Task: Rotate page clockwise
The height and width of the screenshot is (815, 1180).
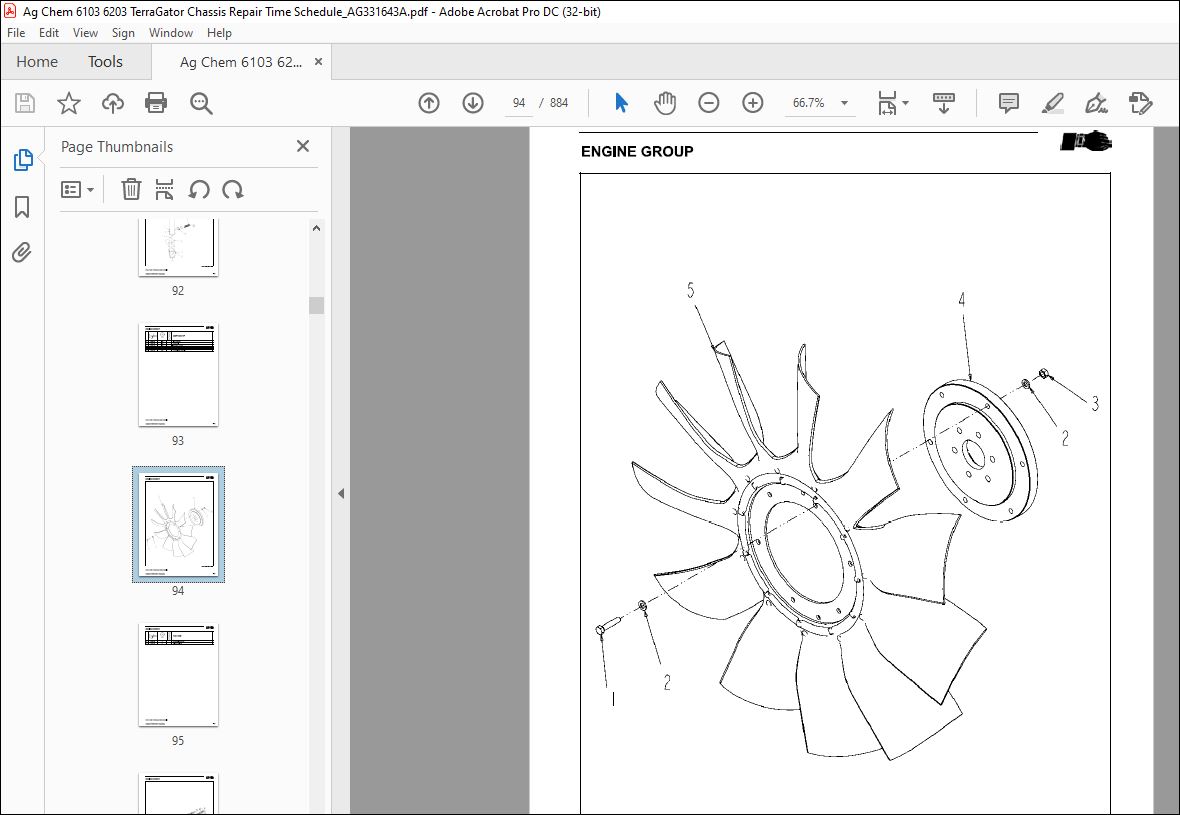Action: 233,190
